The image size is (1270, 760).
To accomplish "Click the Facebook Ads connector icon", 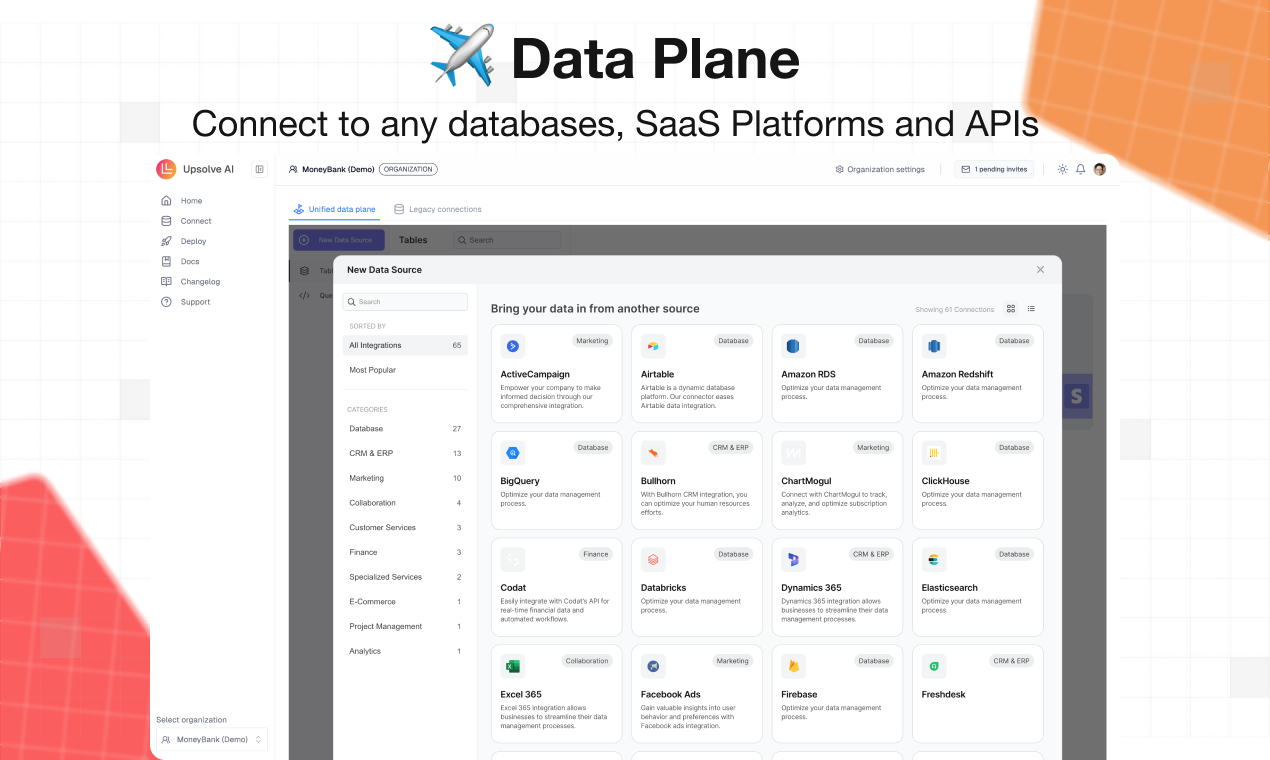I will point(653,666).
